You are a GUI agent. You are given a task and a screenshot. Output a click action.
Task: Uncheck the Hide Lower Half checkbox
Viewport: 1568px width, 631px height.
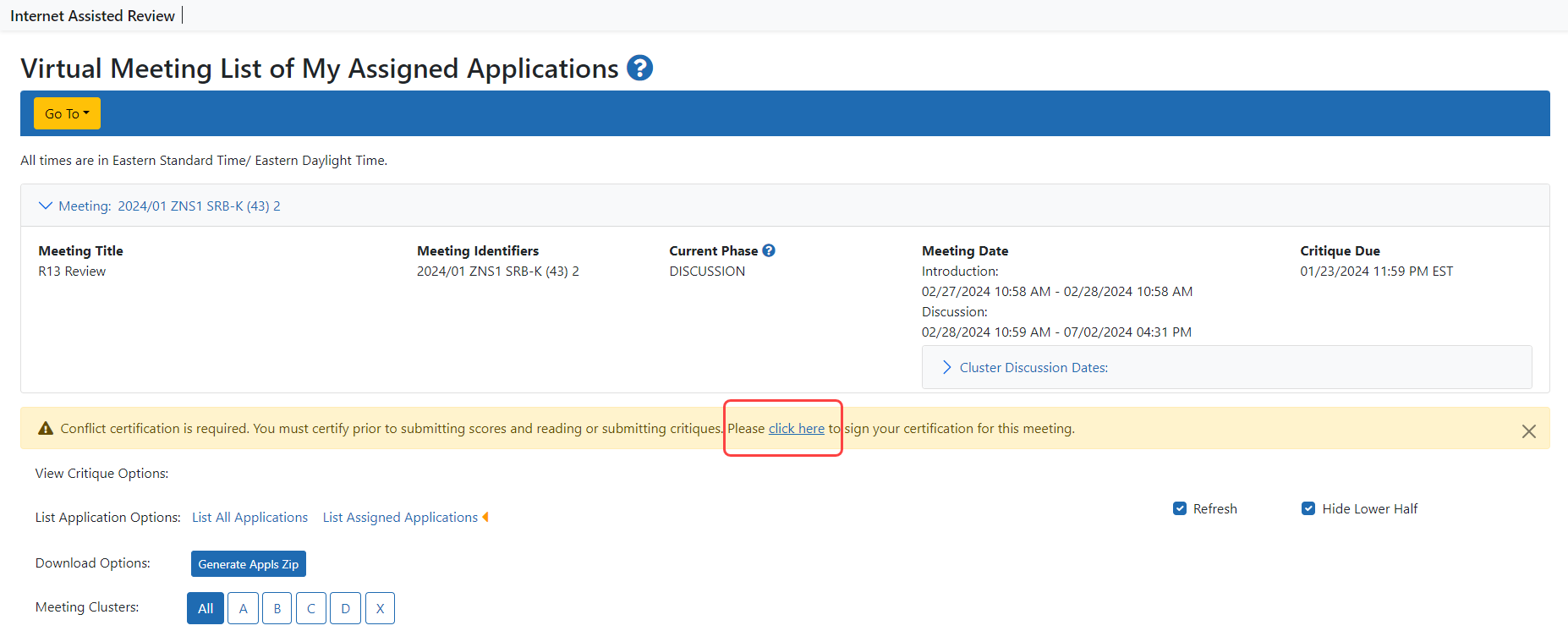[1308, 508]
